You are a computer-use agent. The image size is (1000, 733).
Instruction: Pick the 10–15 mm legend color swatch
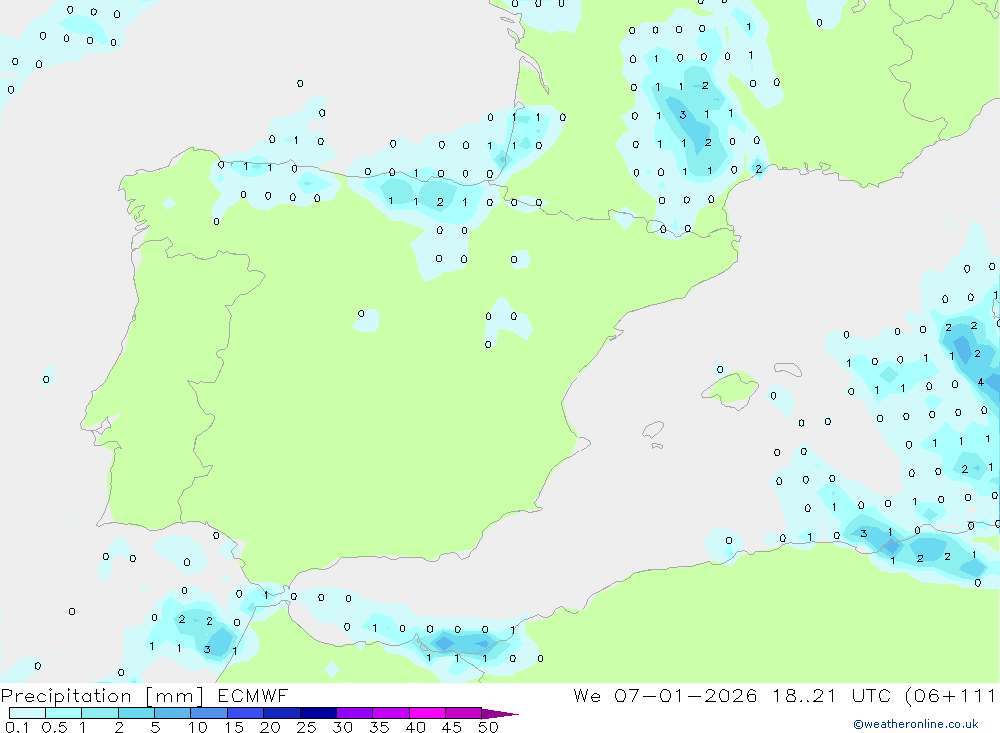pos(209,713)
